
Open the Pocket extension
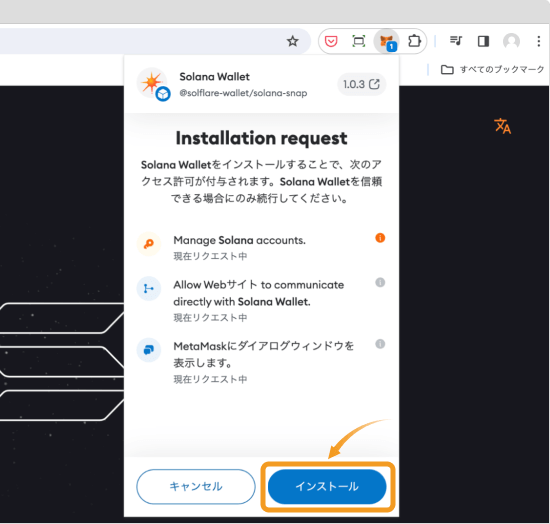click(331, 41)
